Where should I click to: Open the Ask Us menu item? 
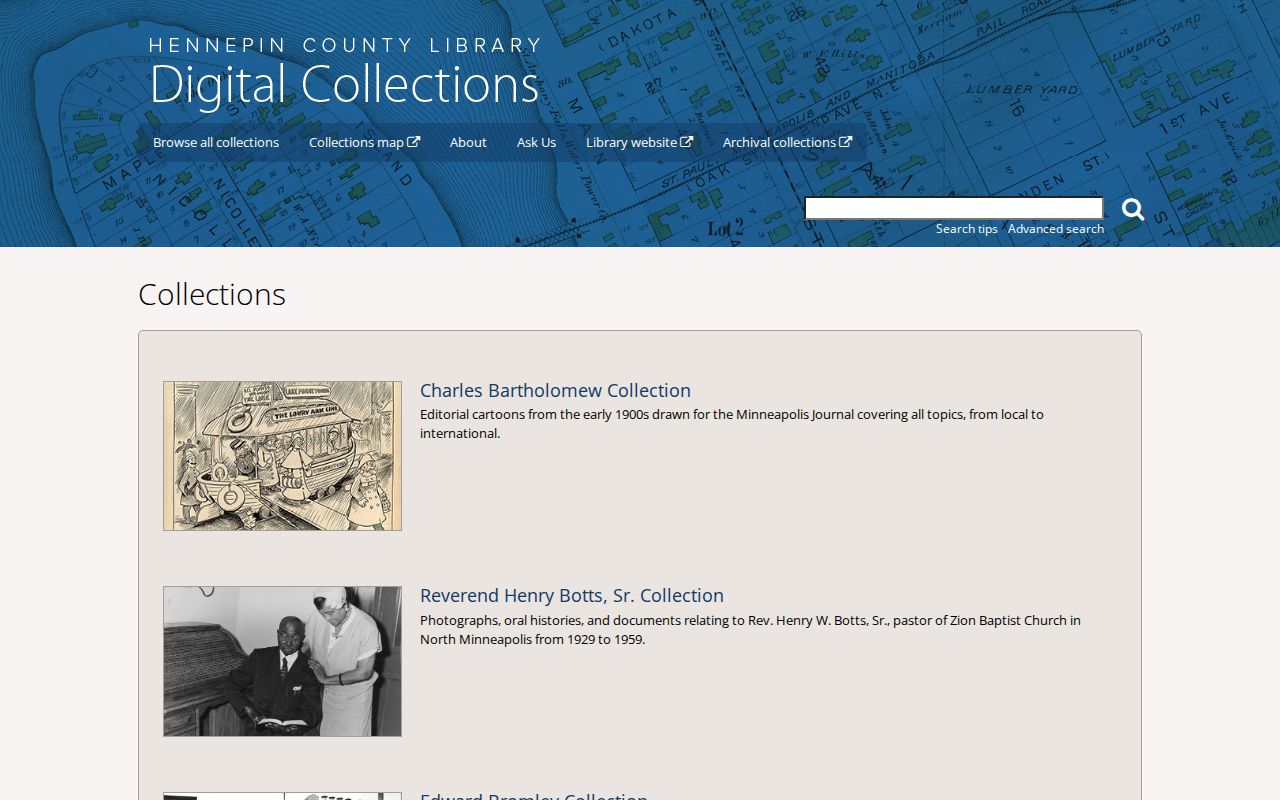pyautogui.click(x=536, y=142)
